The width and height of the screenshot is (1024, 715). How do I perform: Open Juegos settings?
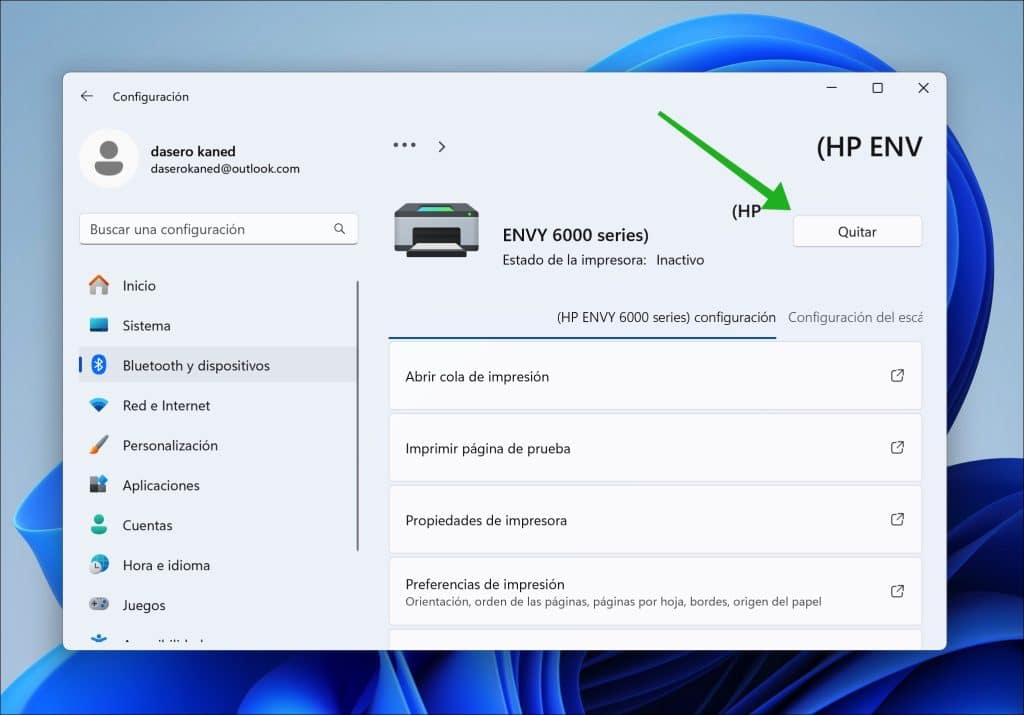pyautogui.click(x=218, y=605)
